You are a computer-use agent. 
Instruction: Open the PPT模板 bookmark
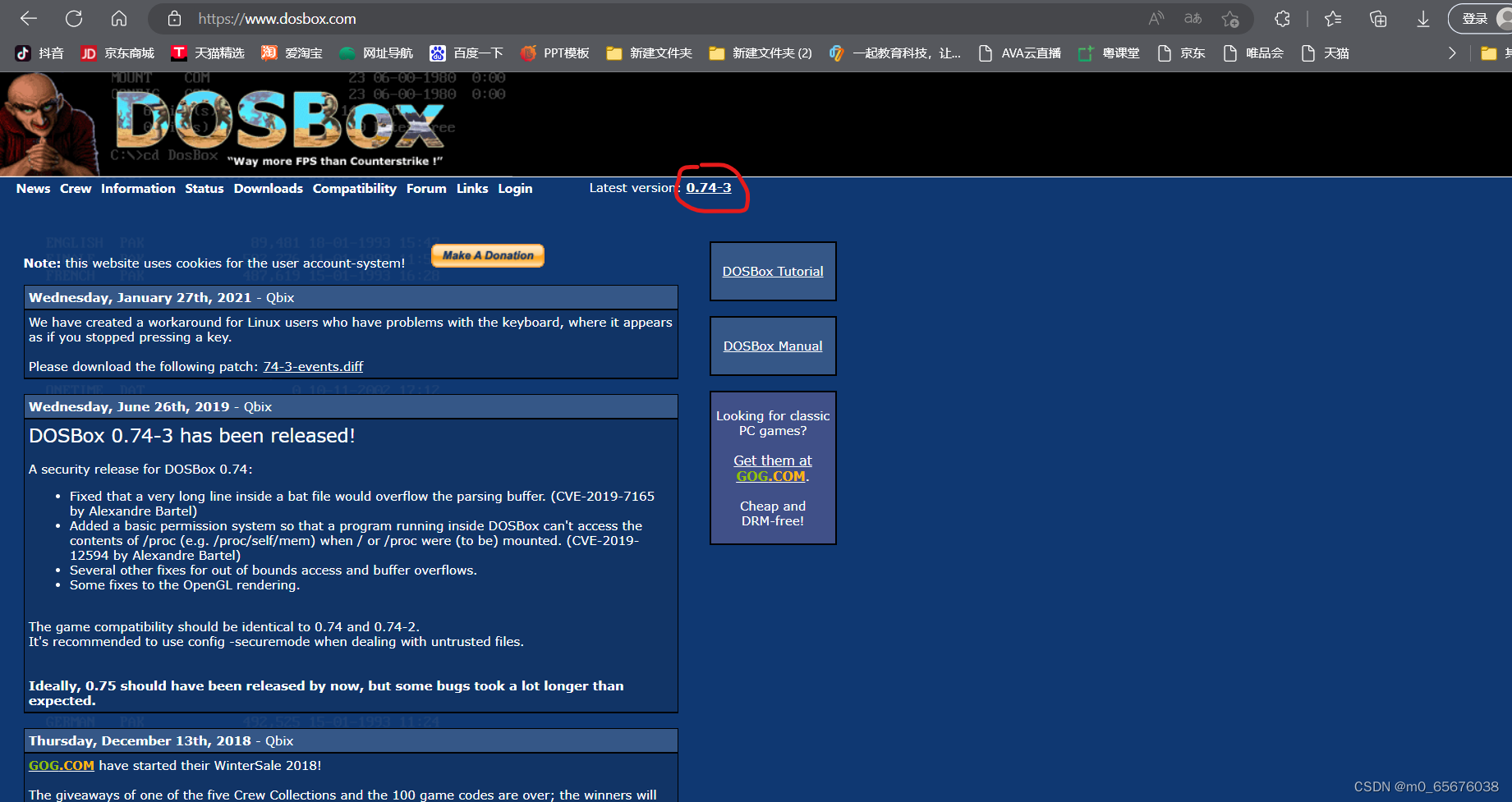point(555,53)
